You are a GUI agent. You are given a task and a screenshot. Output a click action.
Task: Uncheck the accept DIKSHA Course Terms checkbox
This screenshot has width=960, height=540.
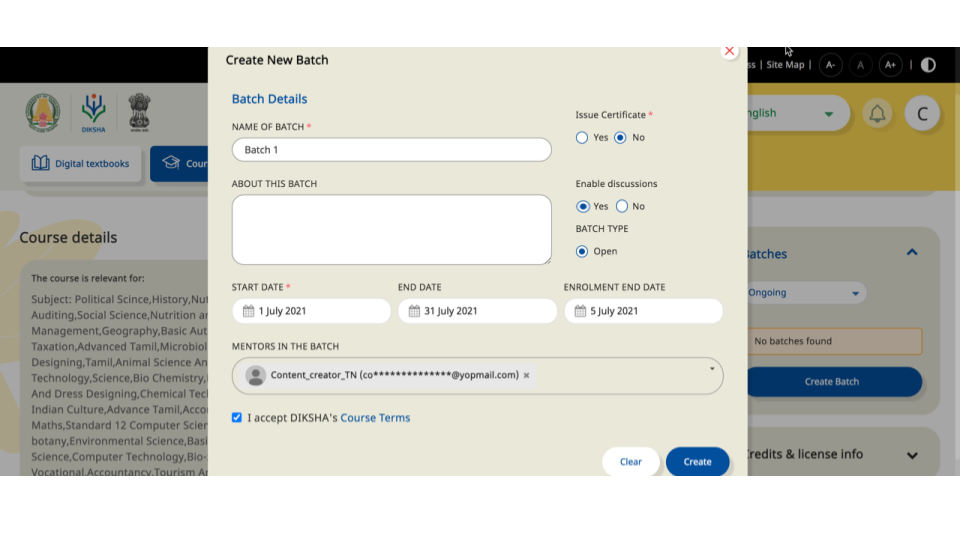click(237, 418)
